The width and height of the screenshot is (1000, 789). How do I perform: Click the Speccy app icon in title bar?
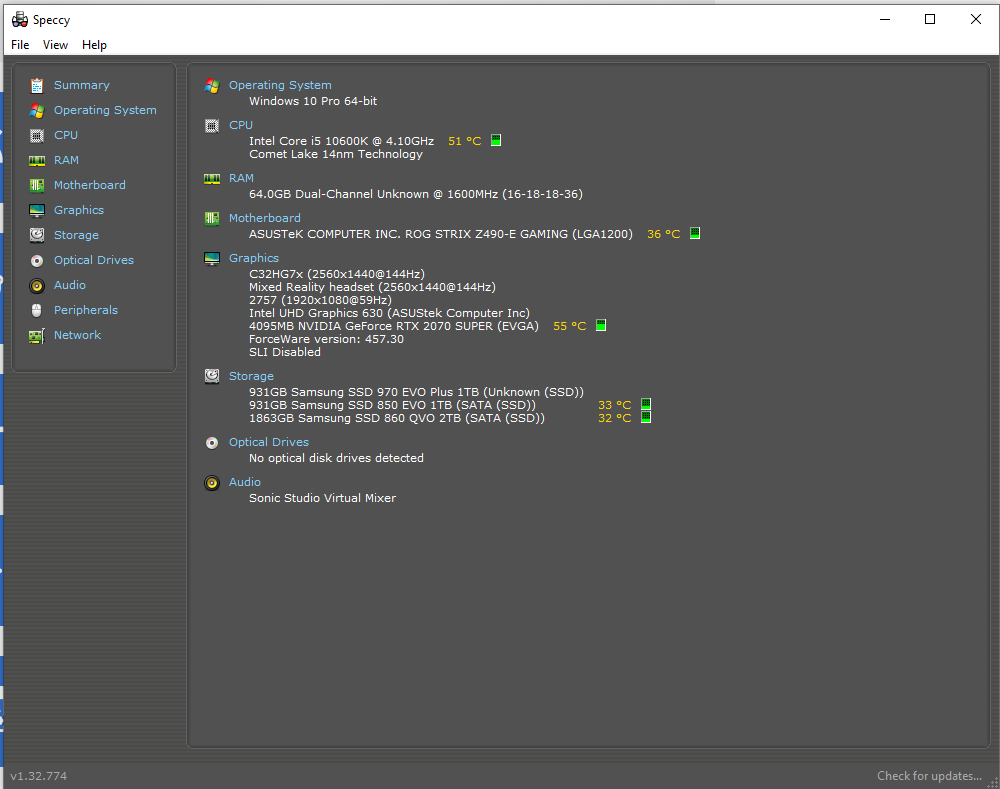coord(20,19)
